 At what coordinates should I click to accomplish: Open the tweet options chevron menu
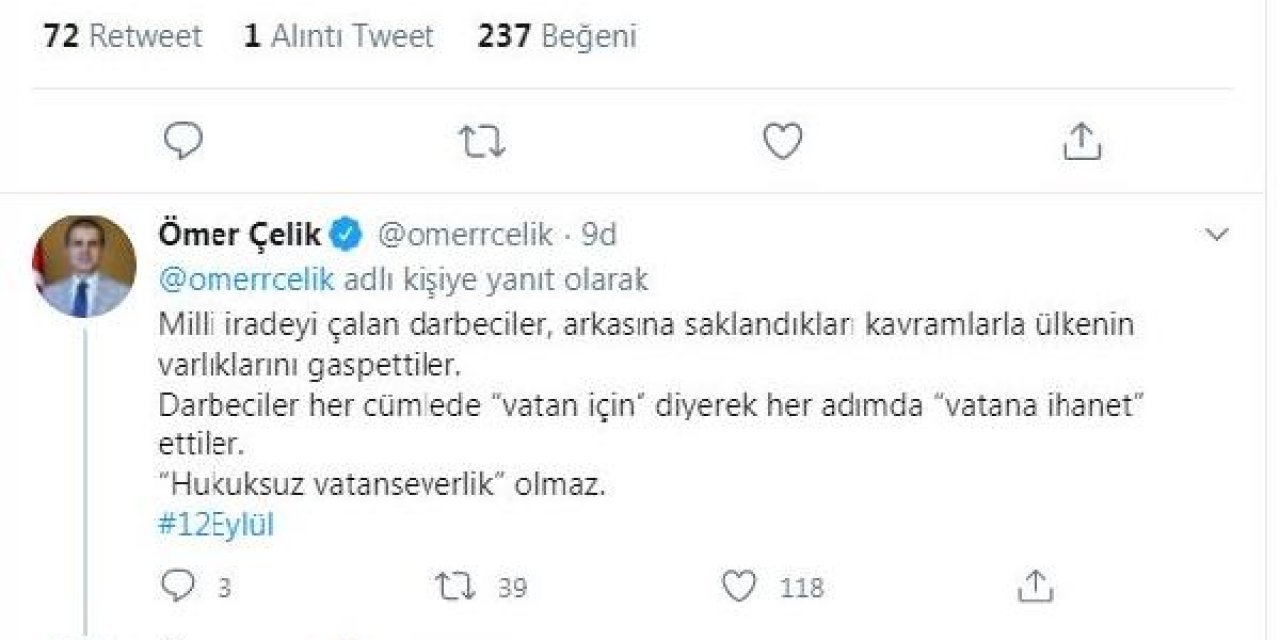(1217, 235)
